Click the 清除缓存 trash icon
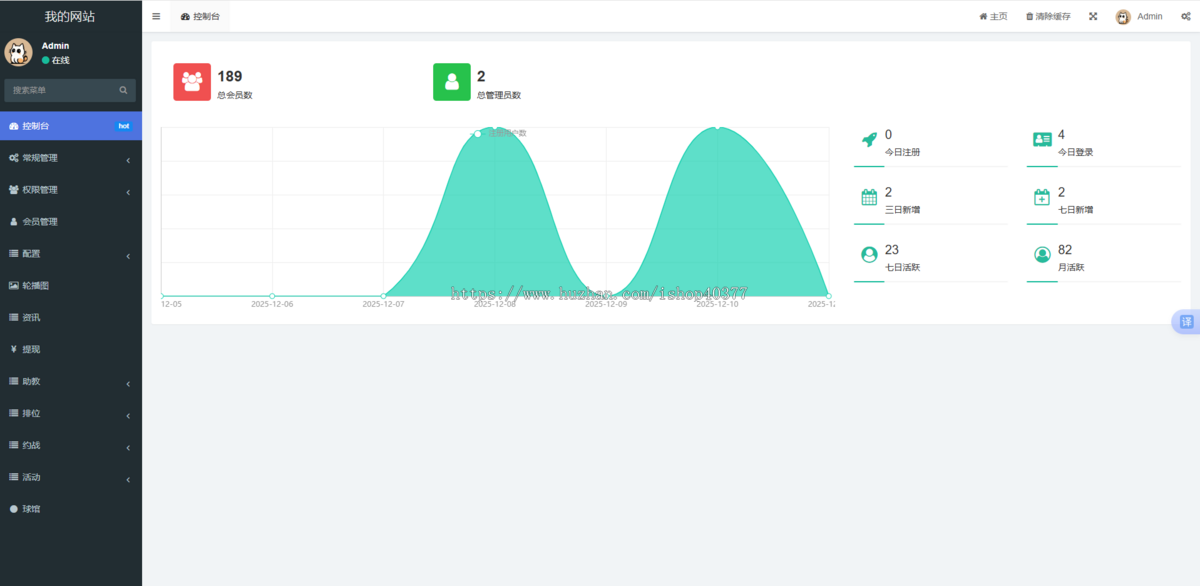1200x586 pixels. pyautogui.click(x=1029, y=17)
